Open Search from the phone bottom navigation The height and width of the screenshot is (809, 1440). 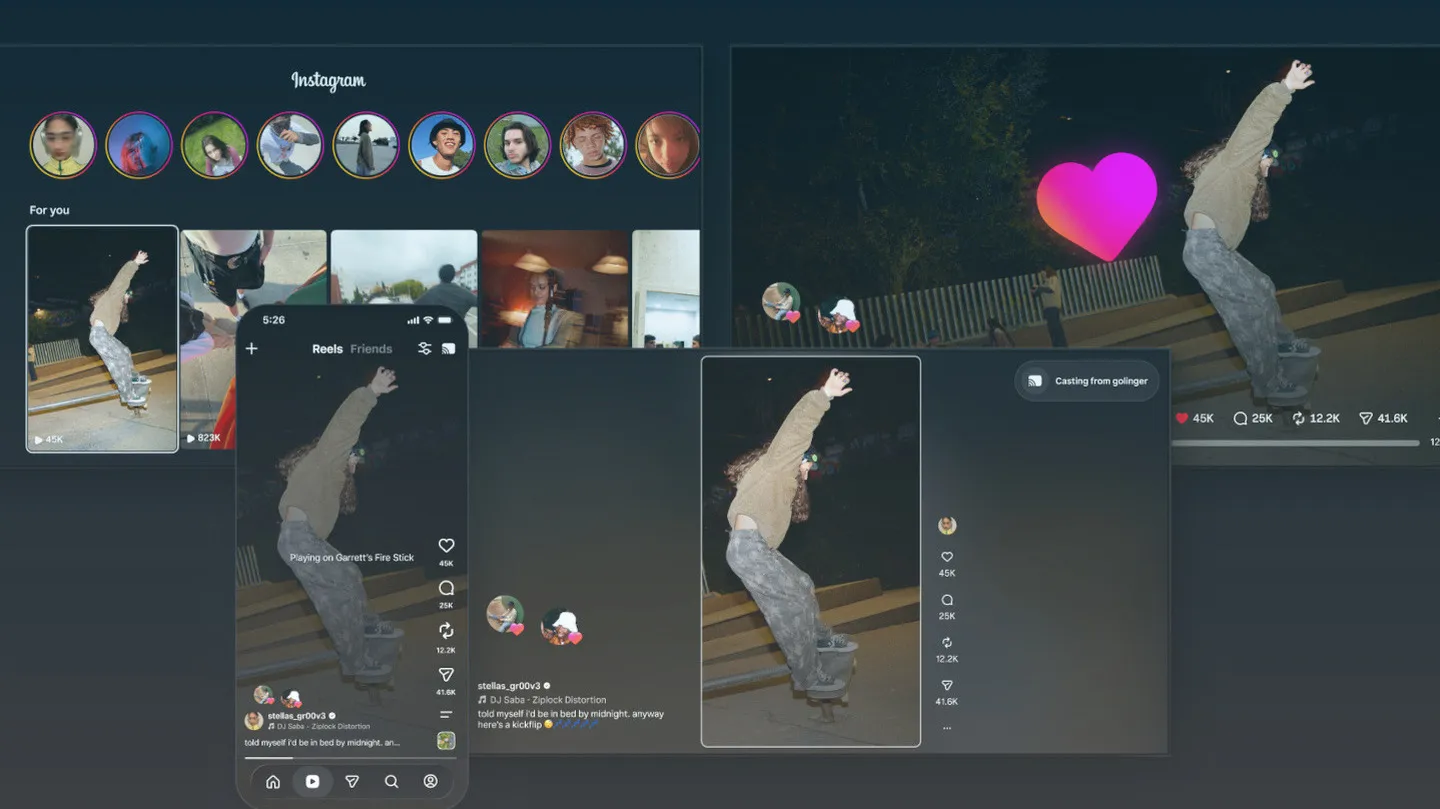391,782
